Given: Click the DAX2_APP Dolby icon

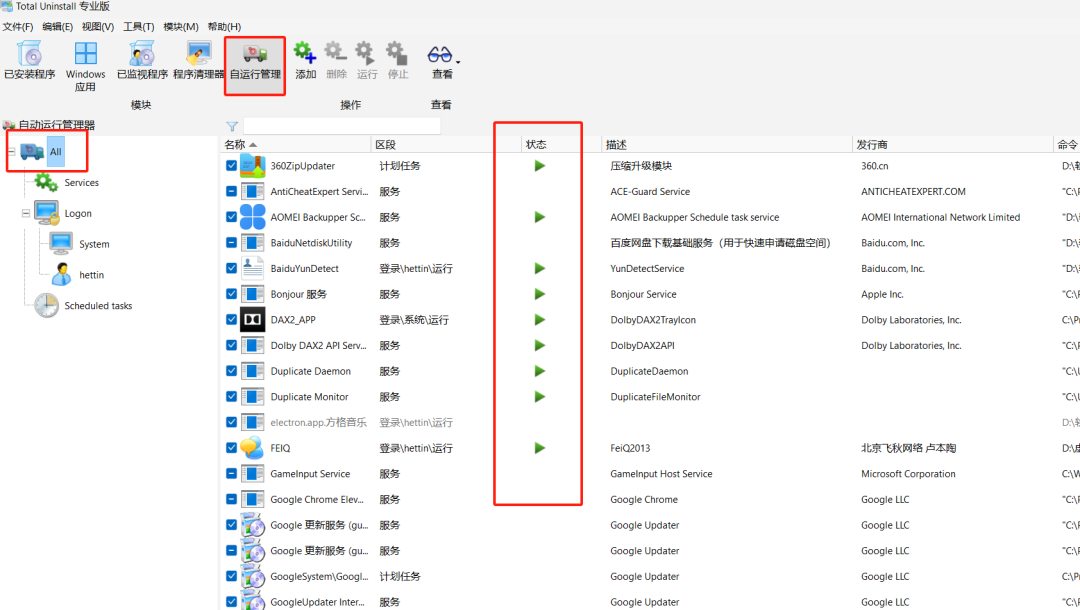Looking at the screenshot, I should coord(253,319).
